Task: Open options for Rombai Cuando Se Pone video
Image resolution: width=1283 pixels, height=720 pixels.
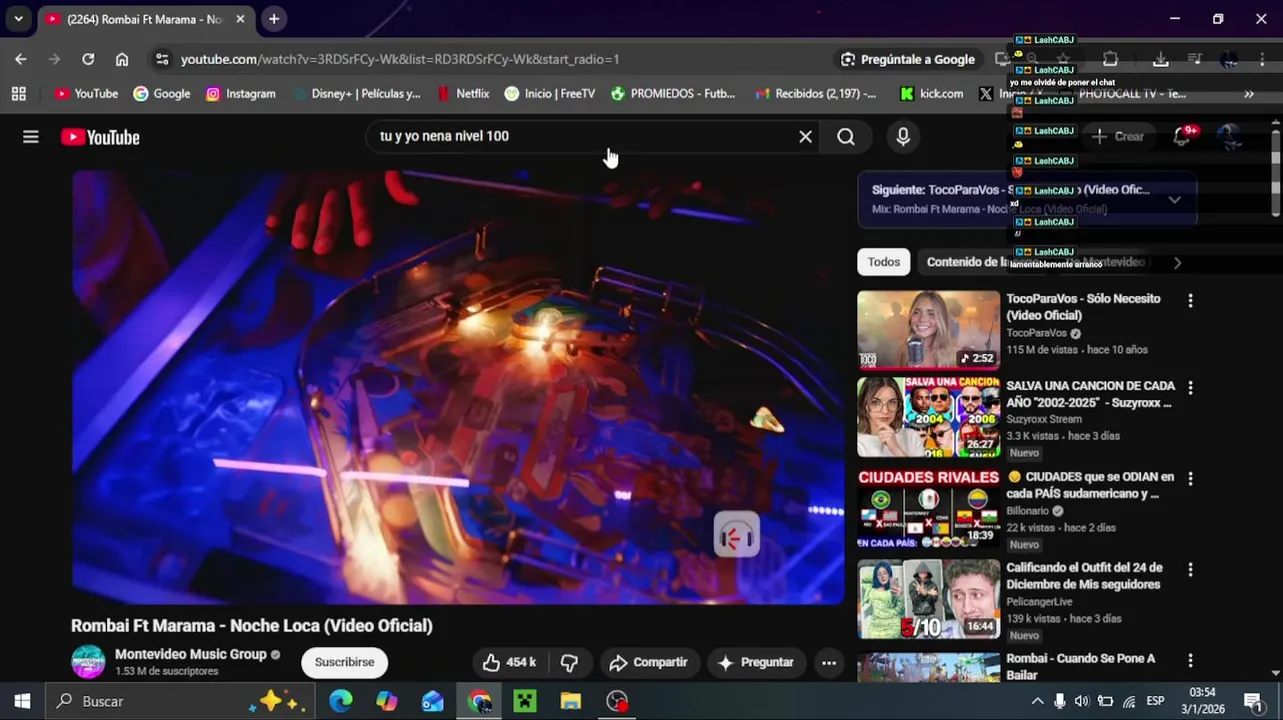Action: point(1190,661)
